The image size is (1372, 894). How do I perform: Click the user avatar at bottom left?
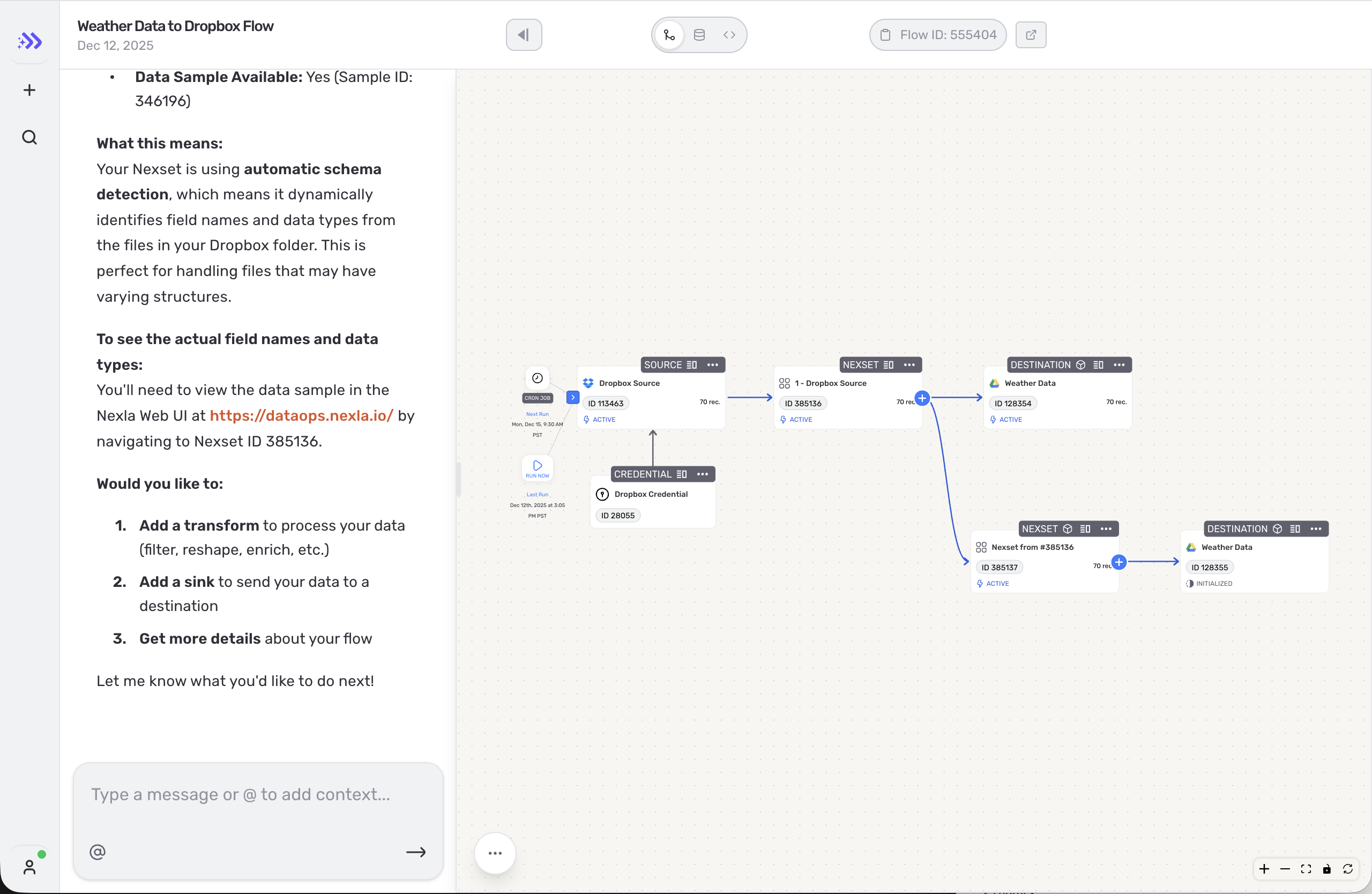tap(30, 866)
